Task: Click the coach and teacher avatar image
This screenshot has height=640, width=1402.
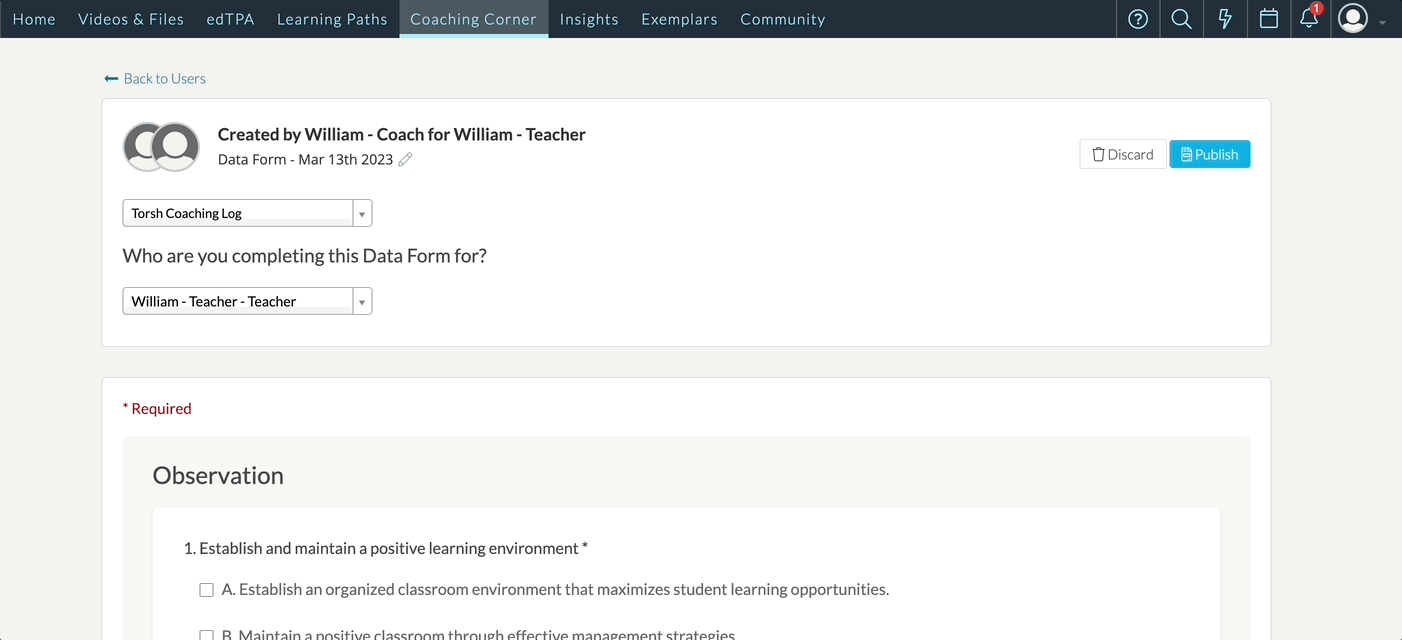Action: tap(161, 147)
